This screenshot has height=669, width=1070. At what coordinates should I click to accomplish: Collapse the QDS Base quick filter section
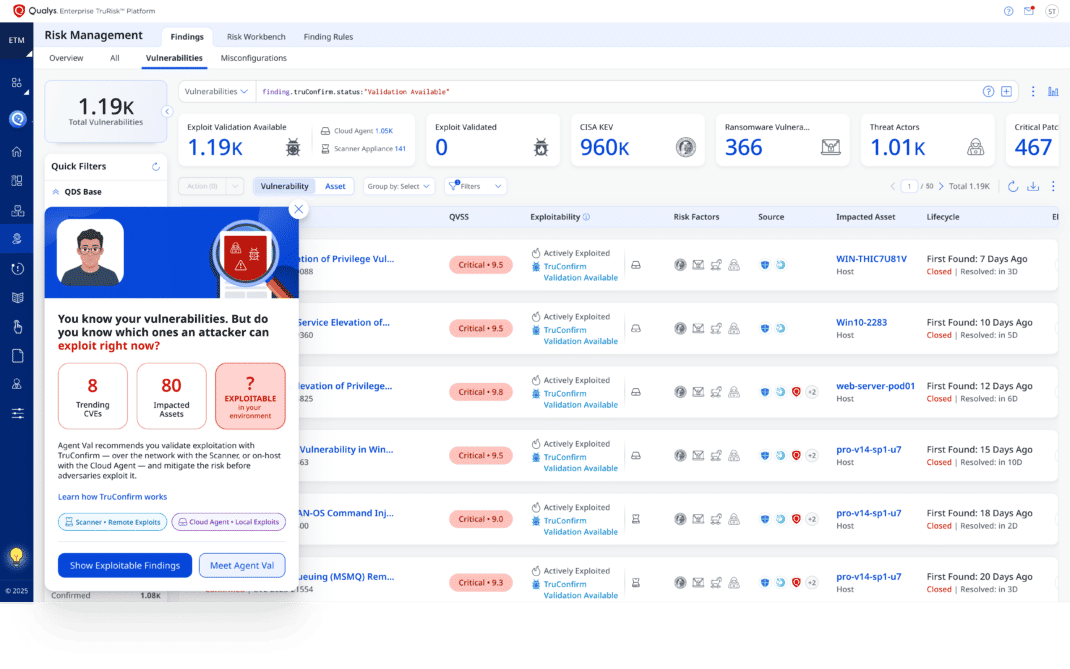tap(56, 192)
